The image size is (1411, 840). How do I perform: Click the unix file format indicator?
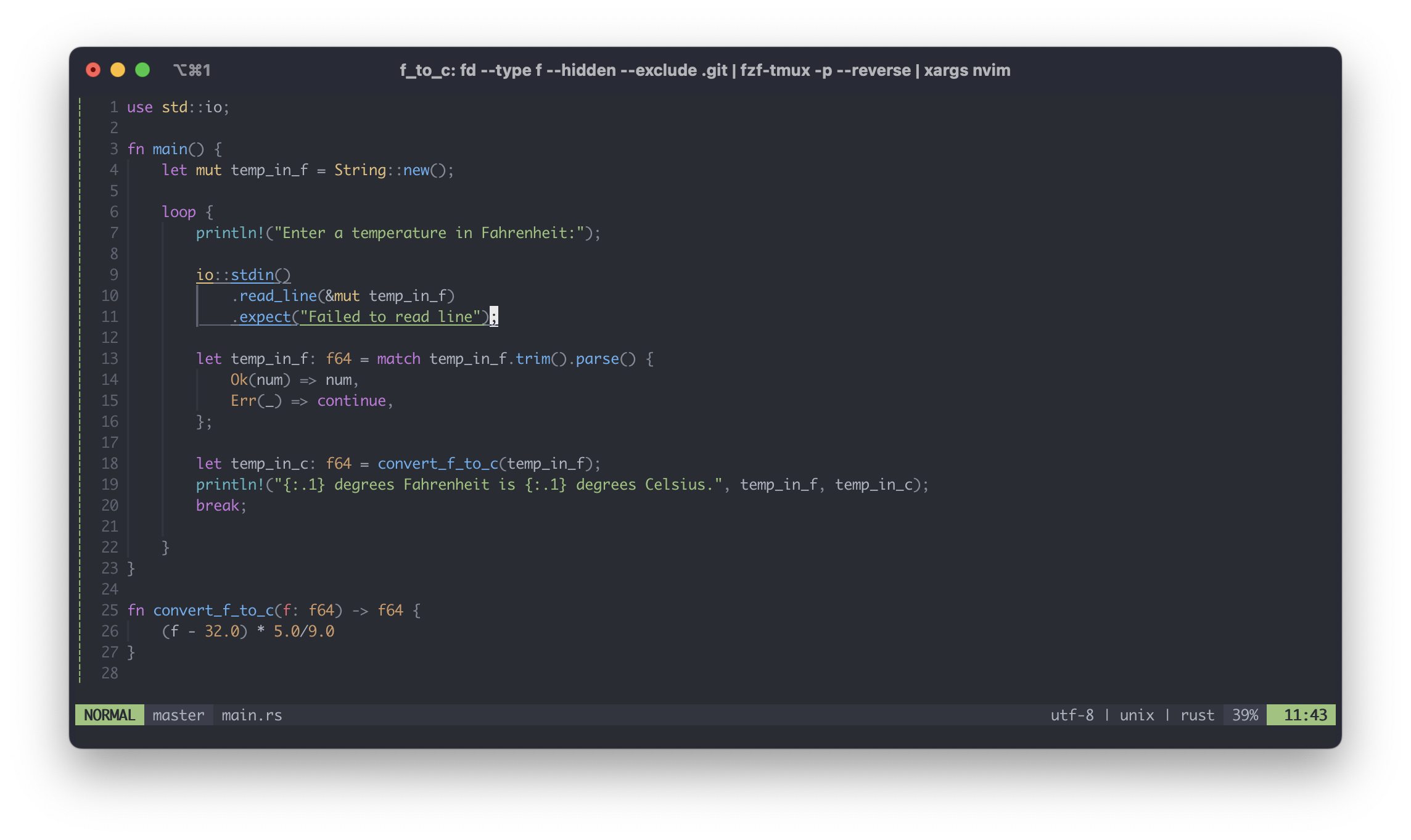(1137, 715)
